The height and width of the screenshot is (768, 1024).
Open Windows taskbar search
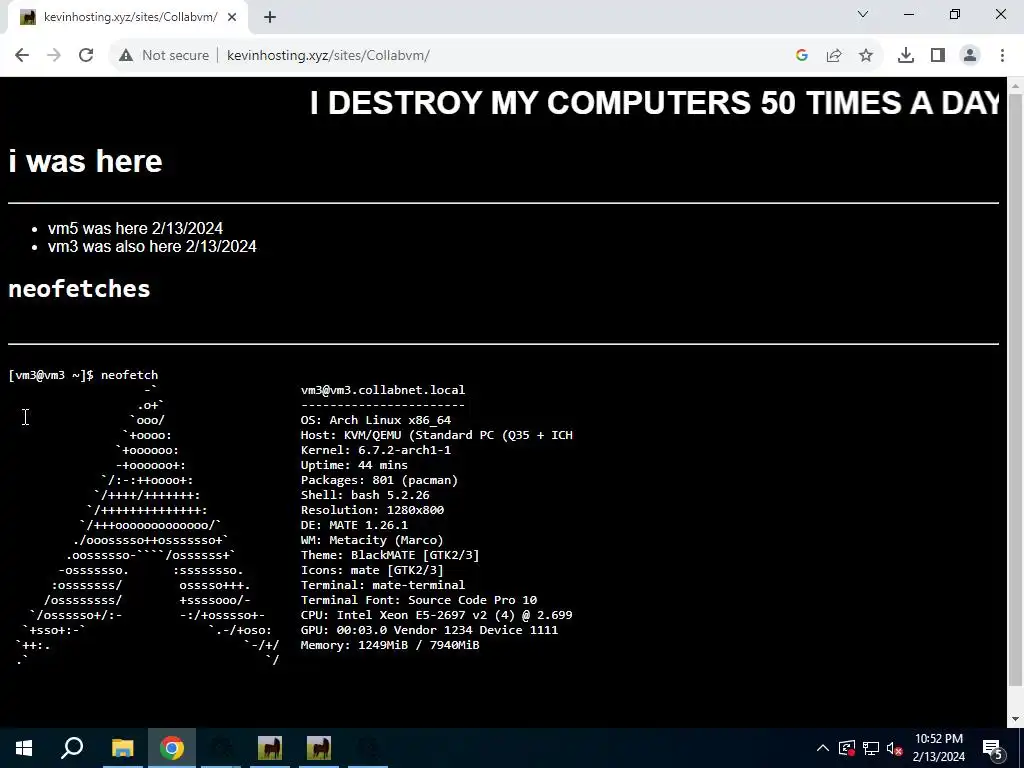[72, 748]
